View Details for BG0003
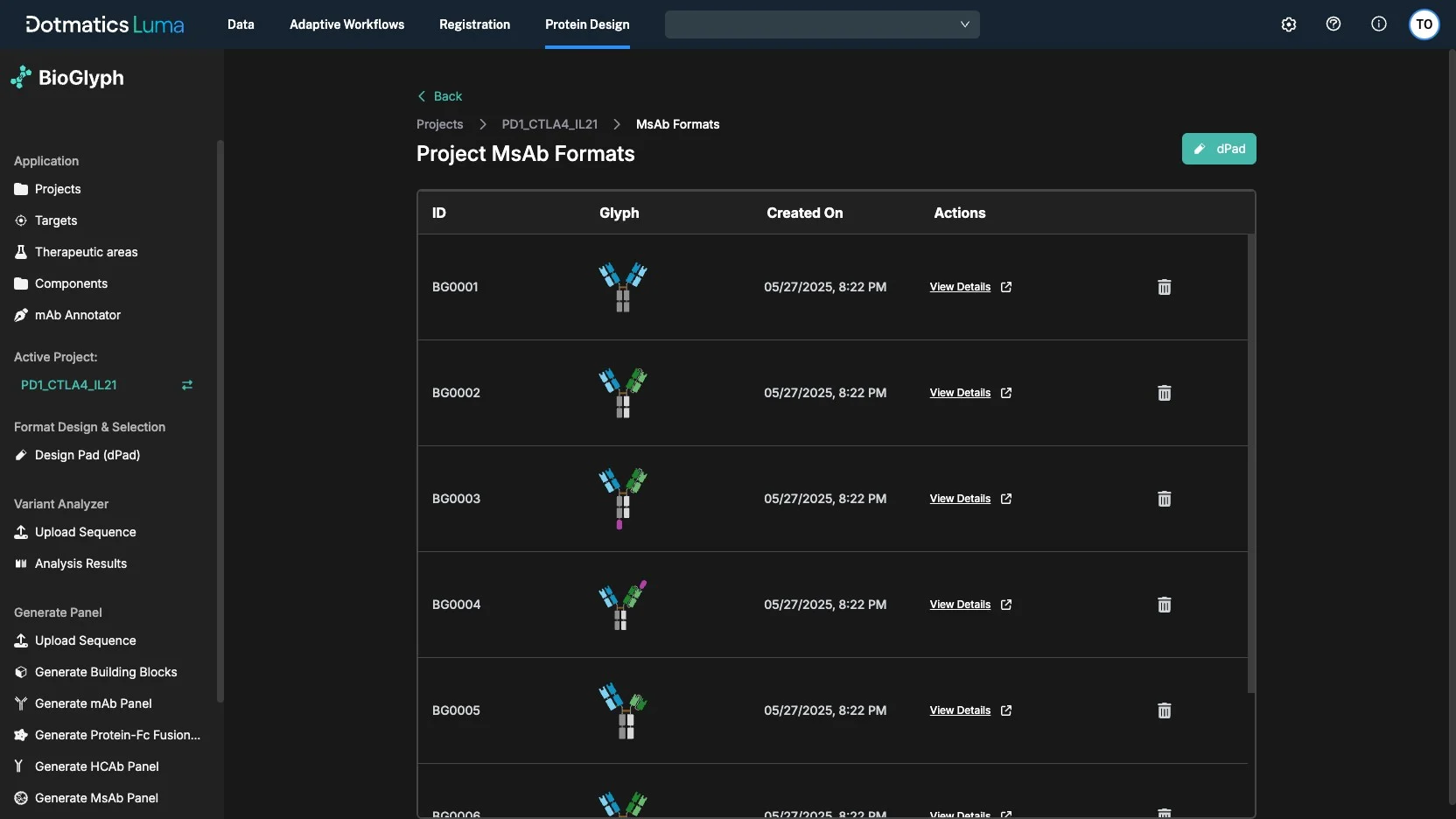Image resolution: width=1456 pixels, height=819 pixels. point(960,499)
